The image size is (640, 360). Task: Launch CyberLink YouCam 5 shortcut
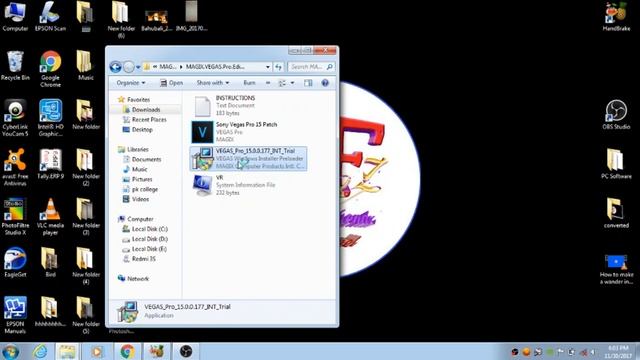coord(15,118)
